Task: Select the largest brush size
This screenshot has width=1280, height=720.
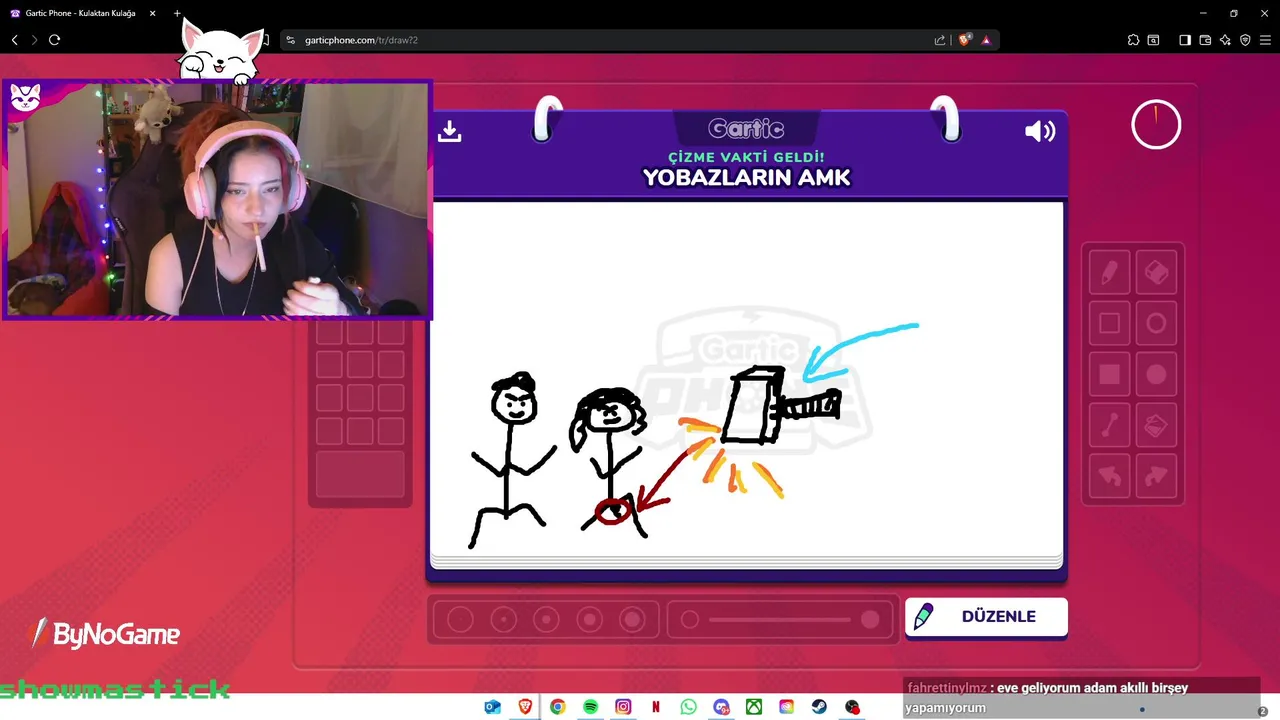Action: [x=632, y=620]
